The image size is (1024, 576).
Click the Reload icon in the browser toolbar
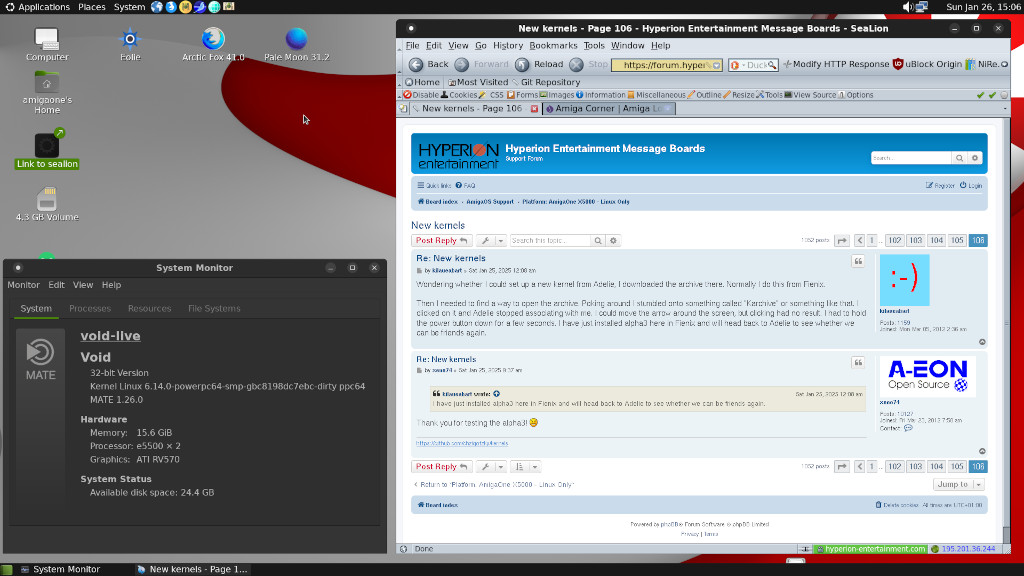[x=522, y=64]
